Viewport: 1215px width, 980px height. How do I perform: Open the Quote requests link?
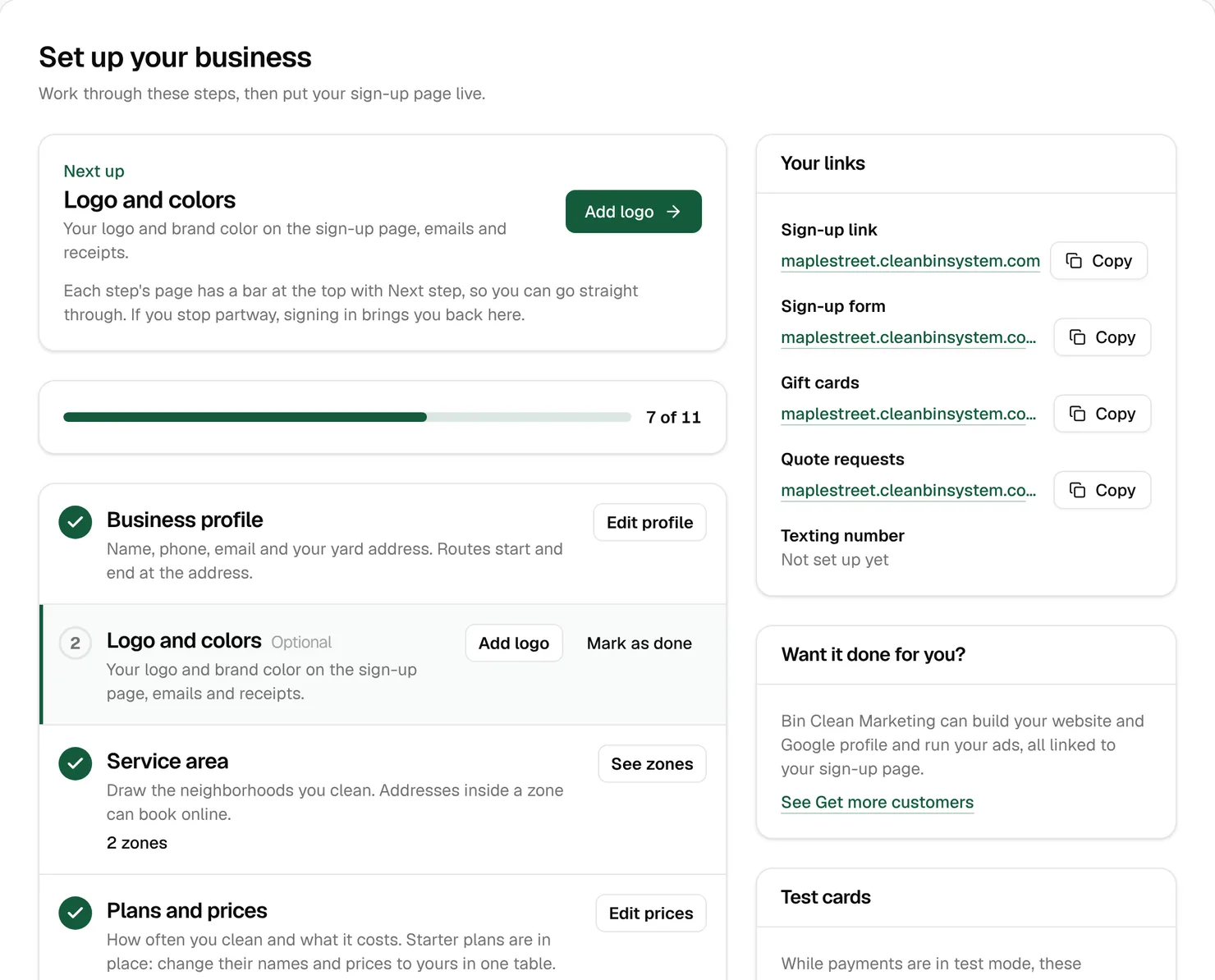point(908,490)
